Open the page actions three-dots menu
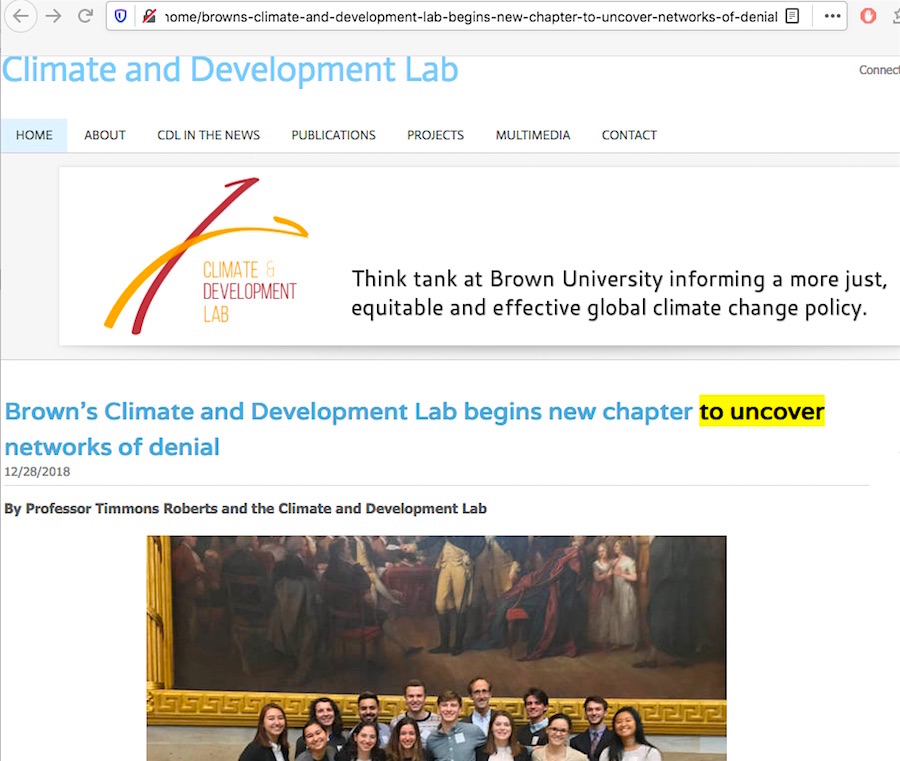Image resolution: width=900 pixels, height=761 pixels. pyautogui.click(x=832, y=16)
